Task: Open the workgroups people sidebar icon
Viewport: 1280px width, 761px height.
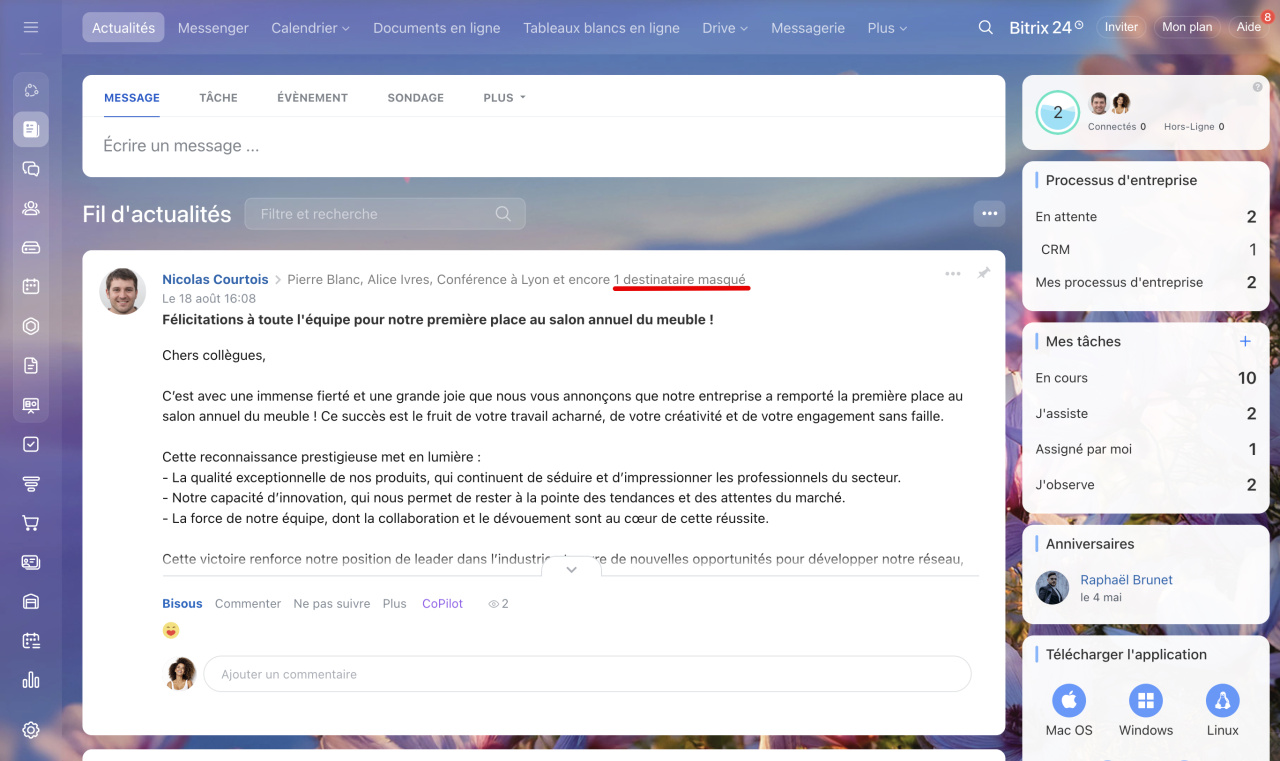Action: (31, 208)
